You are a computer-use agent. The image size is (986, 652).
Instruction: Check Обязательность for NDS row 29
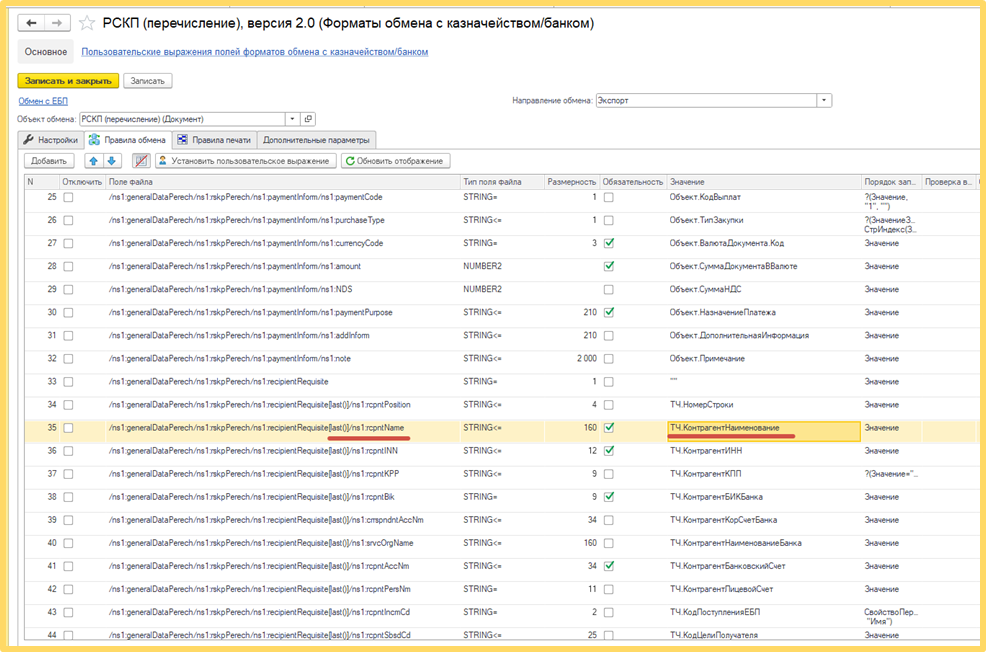coord(609,290)
